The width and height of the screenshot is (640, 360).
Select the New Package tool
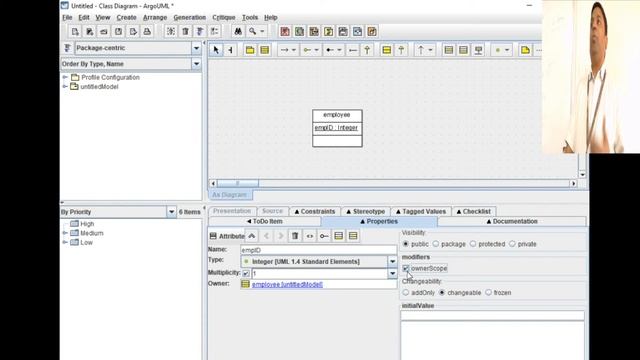coord(250,50)
